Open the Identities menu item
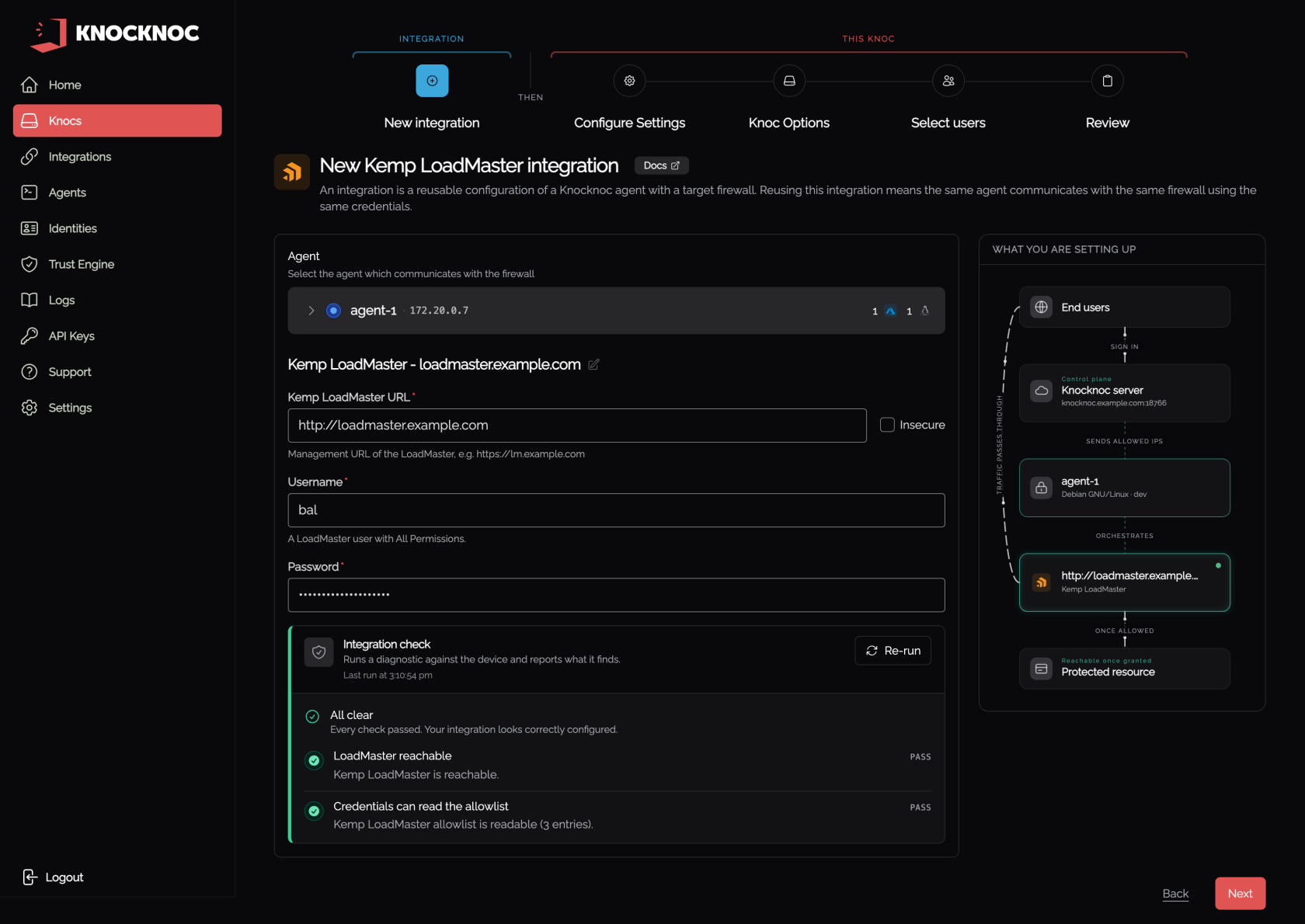The width and height of the screenshot is (1305, 924). click(117, 228)
